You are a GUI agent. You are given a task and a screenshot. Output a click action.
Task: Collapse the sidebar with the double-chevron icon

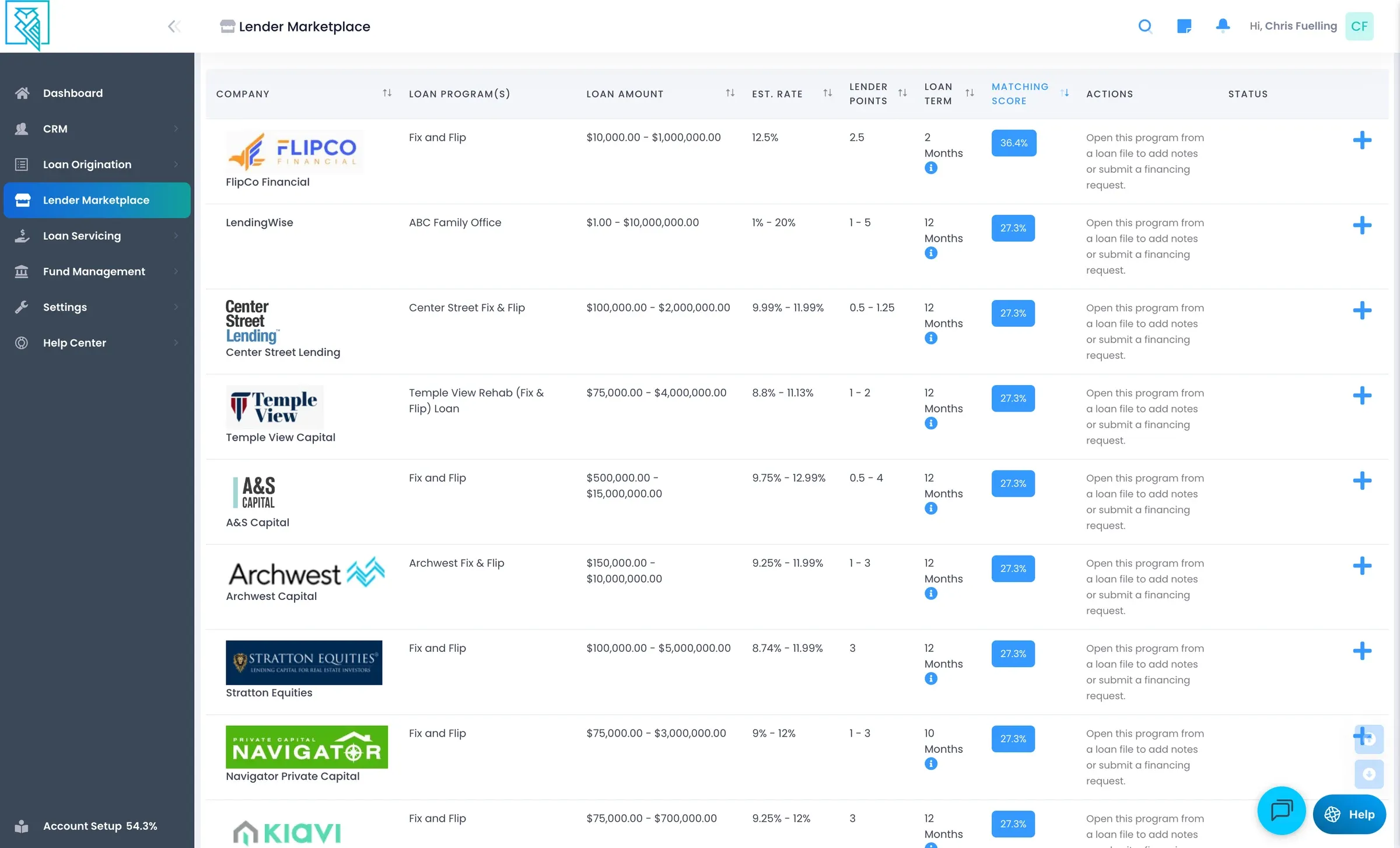click(x=174, y=26)
